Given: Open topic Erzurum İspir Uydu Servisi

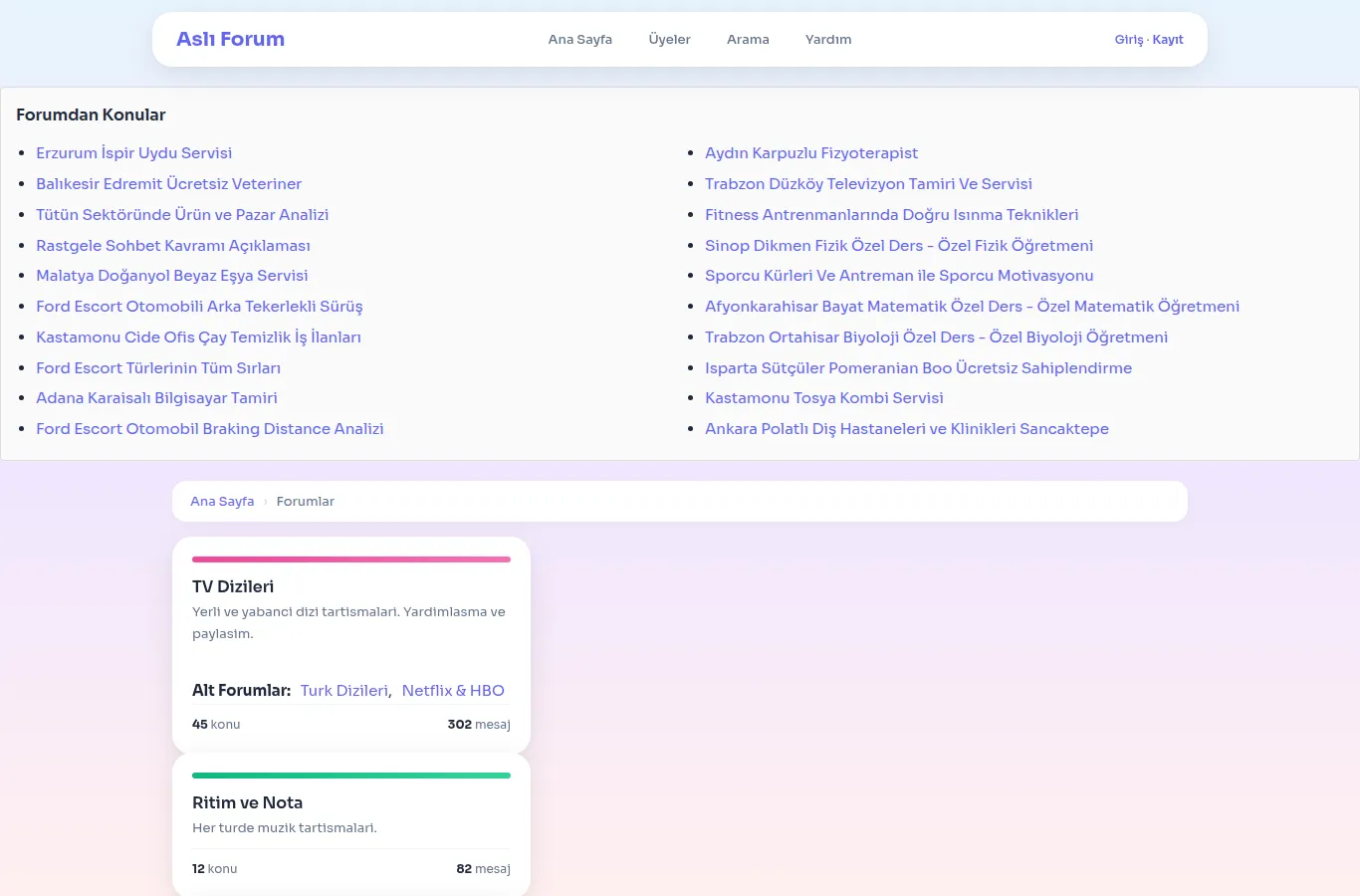Looking at the screenshot, I should tap(133, 153).
